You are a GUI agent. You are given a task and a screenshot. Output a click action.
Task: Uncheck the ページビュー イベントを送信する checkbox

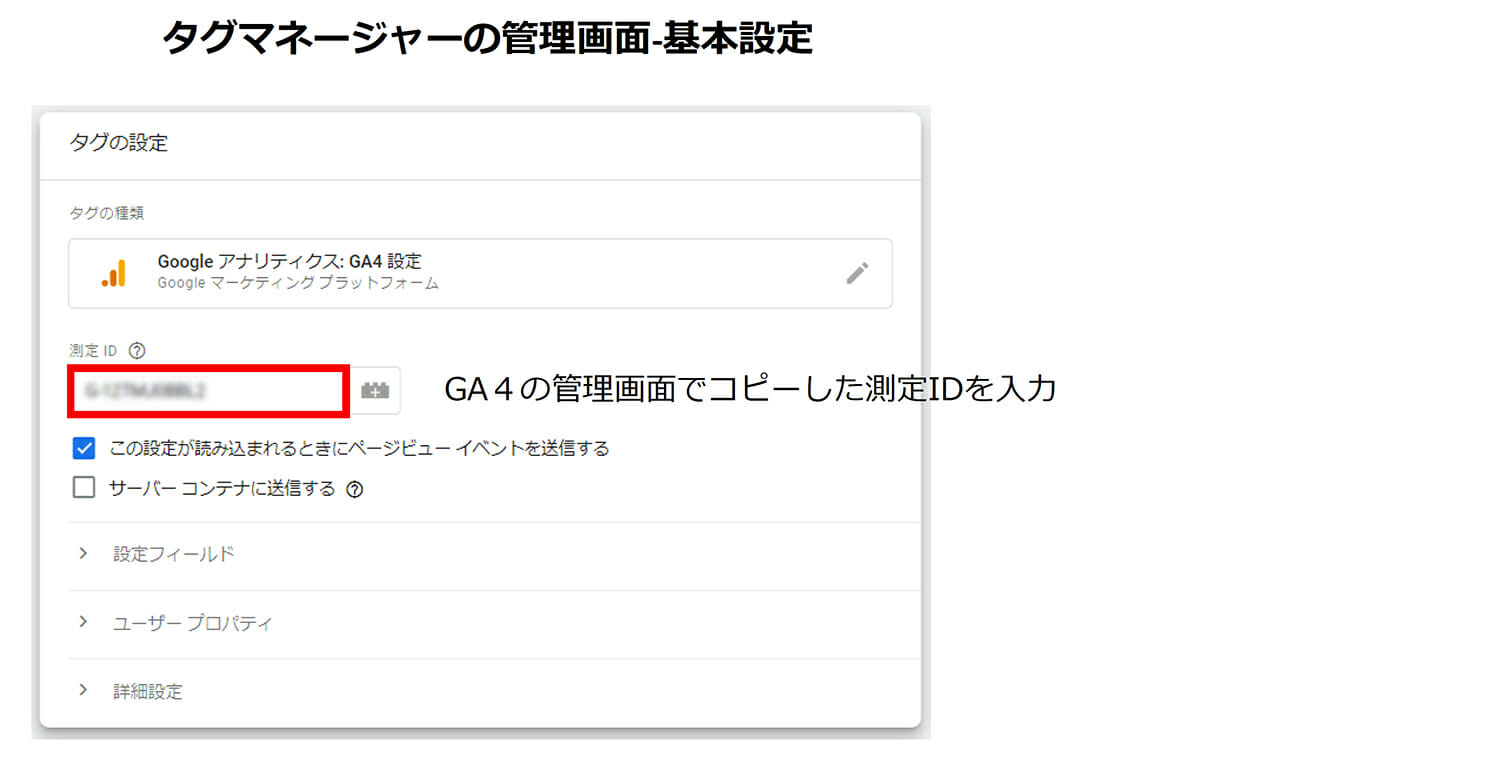[x=84, y=448]
